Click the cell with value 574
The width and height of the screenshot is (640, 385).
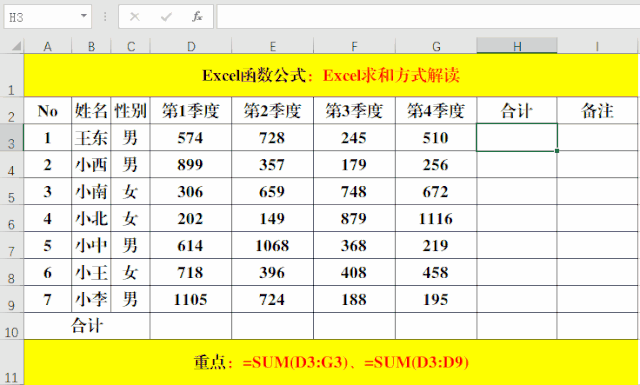pyautogui.click(x=191, y=137)
